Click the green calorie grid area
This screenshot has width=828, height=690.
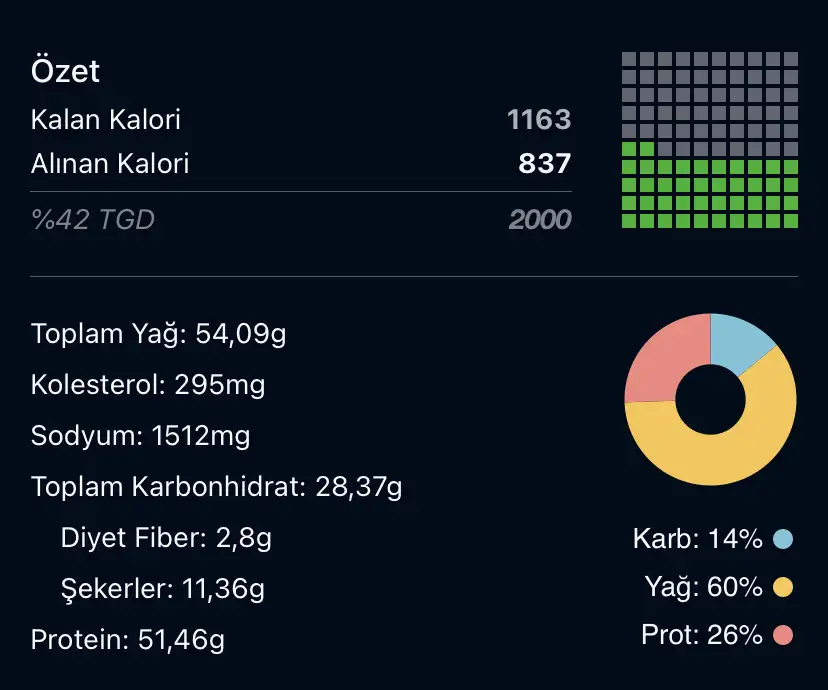click(710, 194)
